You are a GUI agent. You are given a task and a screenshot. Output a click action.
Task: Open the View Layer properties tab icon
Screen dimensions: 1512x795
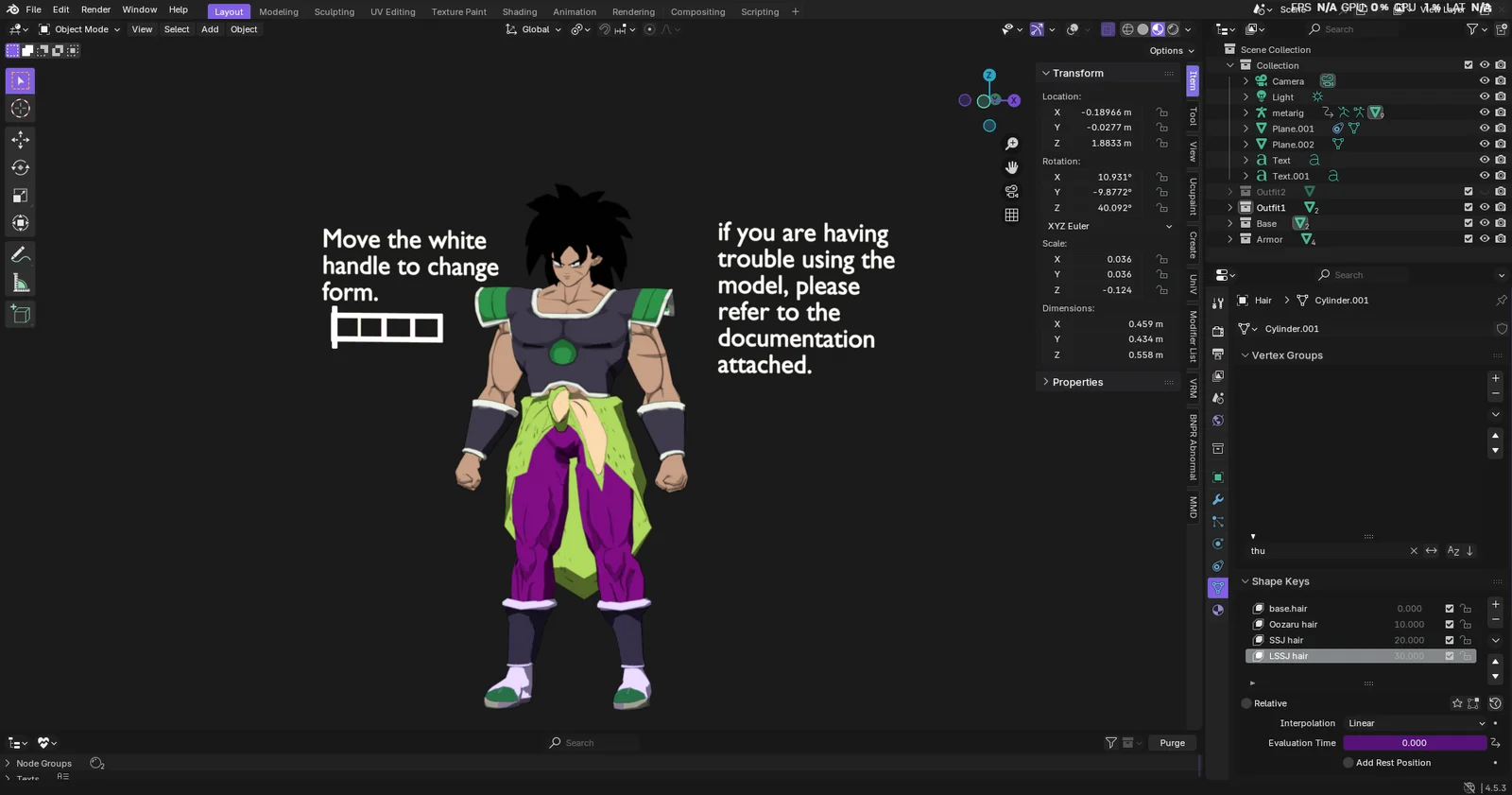[1218, 376]
